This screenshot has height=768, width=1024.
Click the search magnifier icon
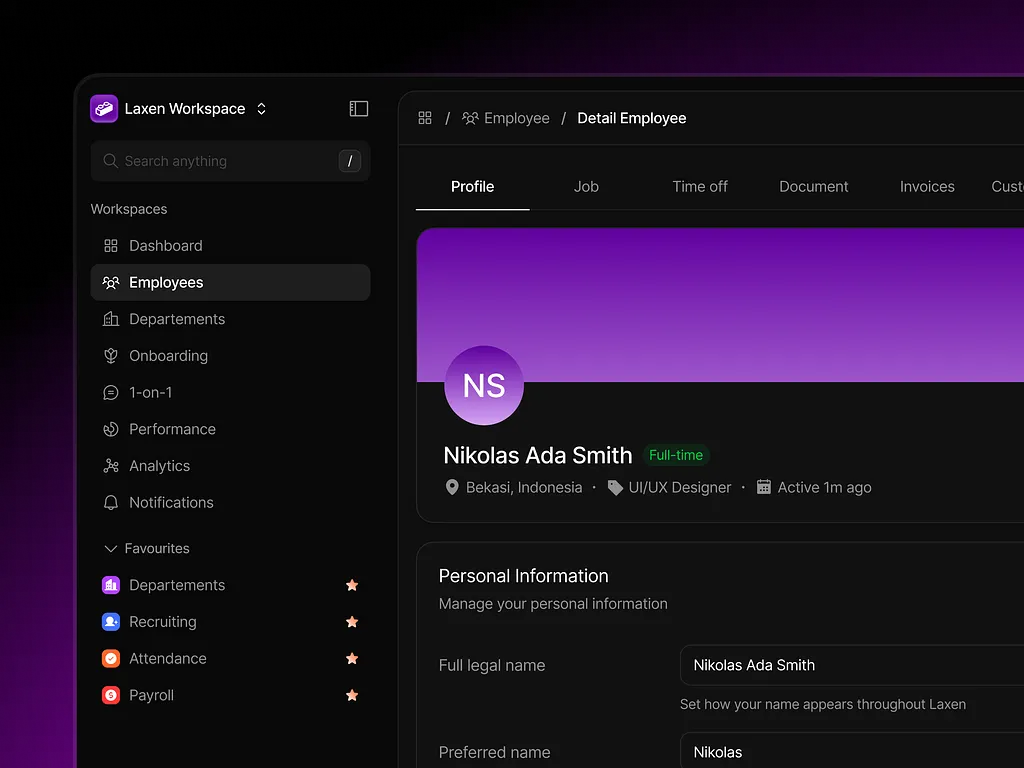[110, 161]
